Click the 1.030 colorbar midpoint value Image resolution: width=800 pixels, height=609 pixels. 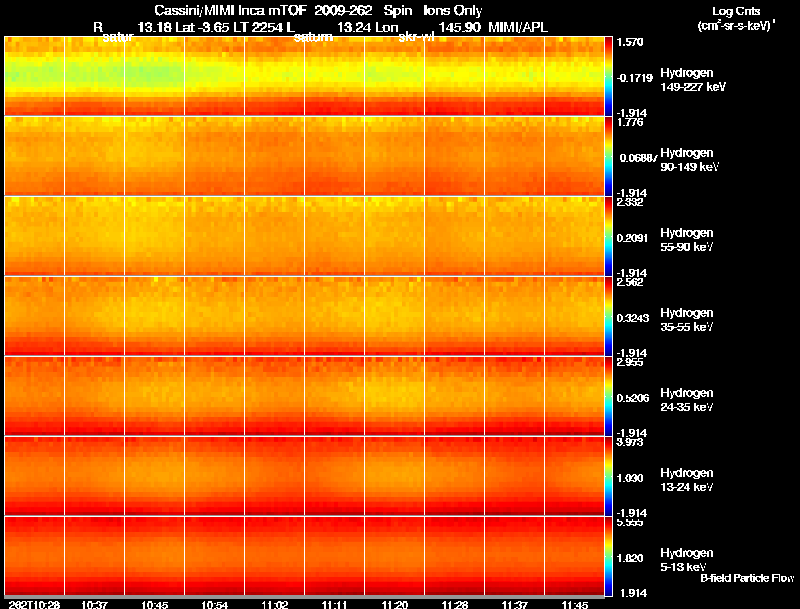pyautogui.click(x=630, y=478)
